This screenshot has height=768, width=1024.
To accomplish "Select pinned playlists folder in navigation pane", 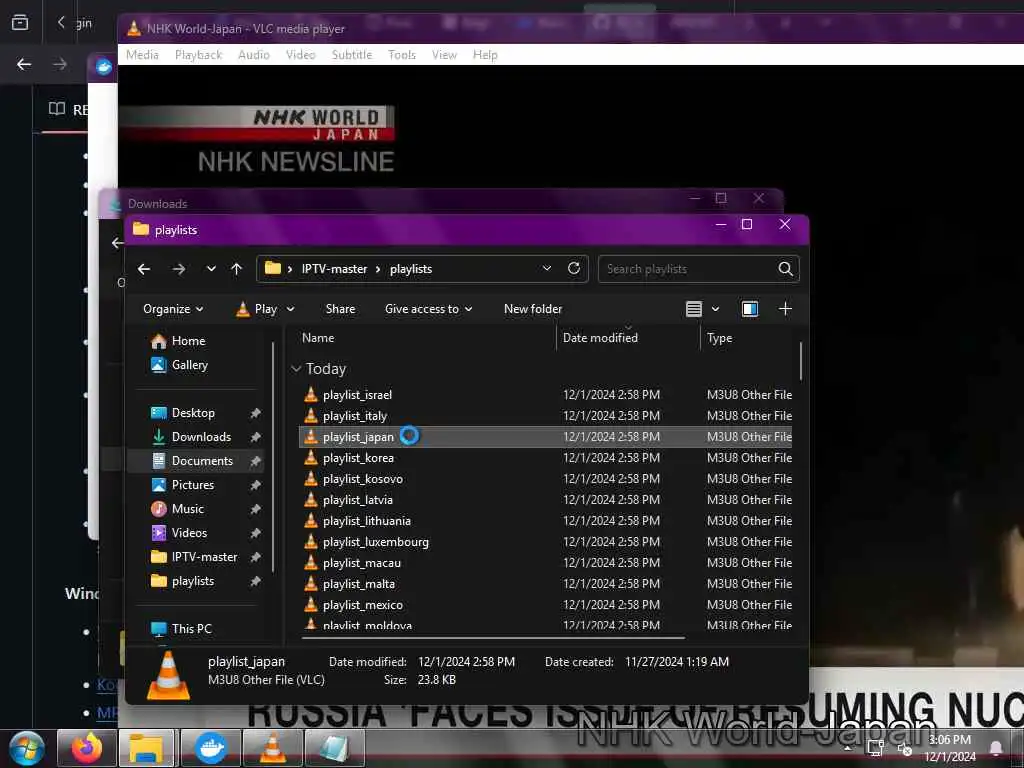I will pyautogui.click(x=182, y=581).
